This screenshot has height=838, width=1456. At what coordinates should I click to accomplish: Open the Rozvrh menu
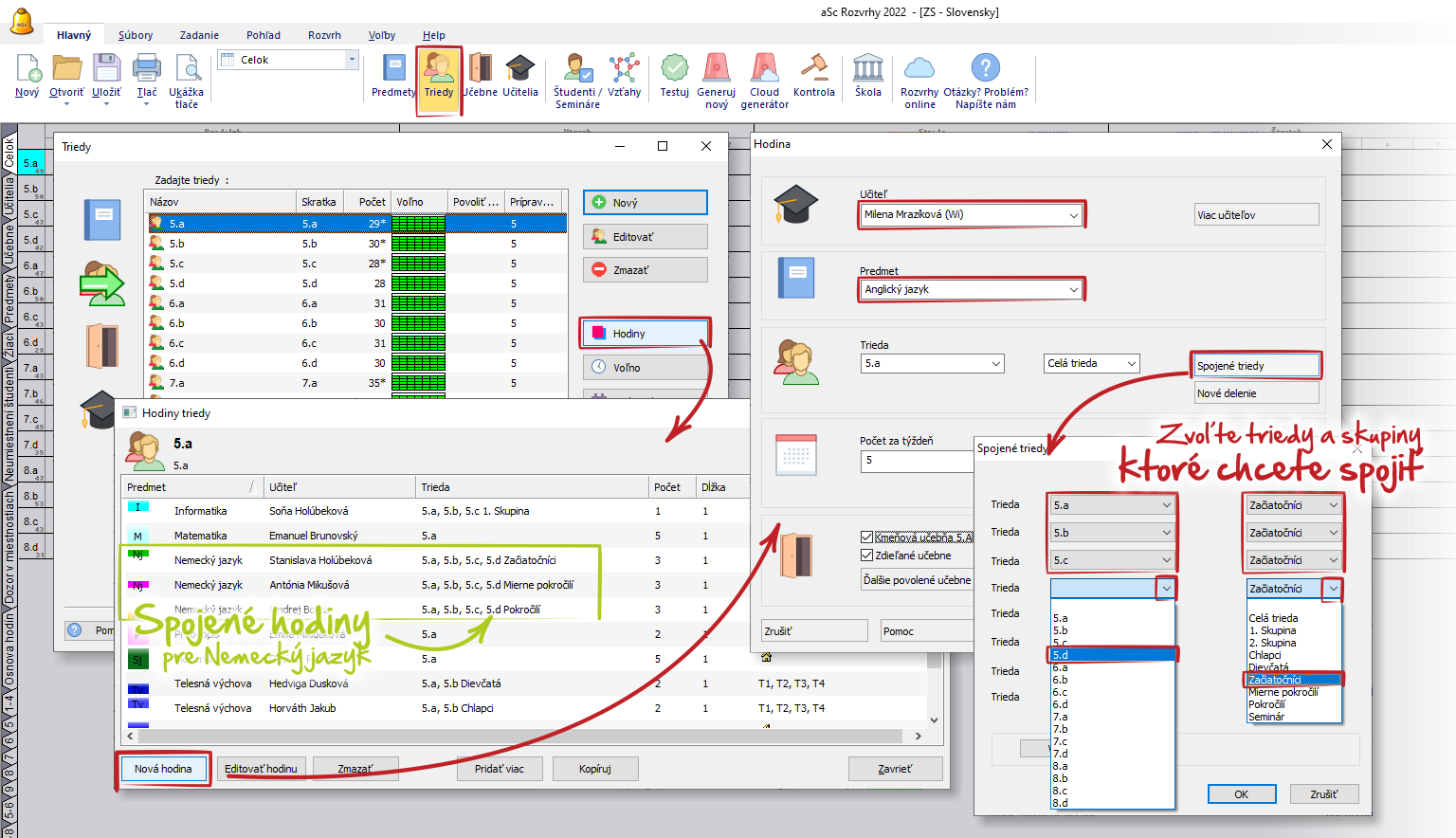(x=324, y=35)
